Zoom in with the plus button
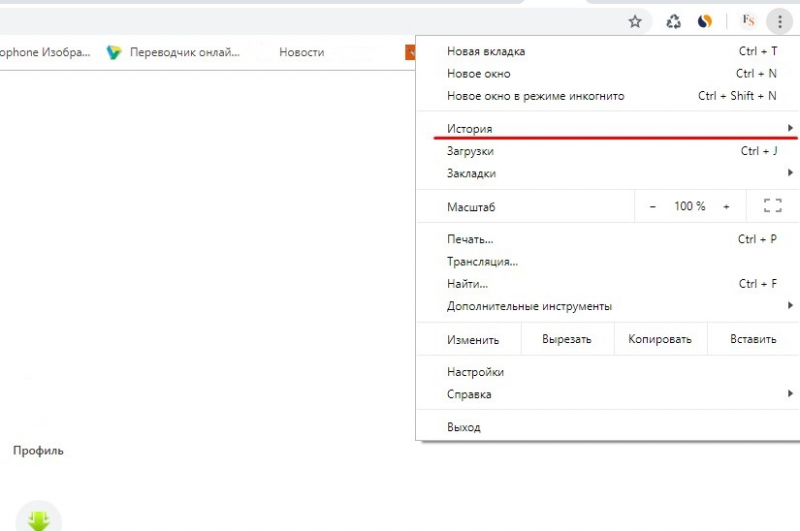Viewport: 800px width, 531px height. point(727,206)
